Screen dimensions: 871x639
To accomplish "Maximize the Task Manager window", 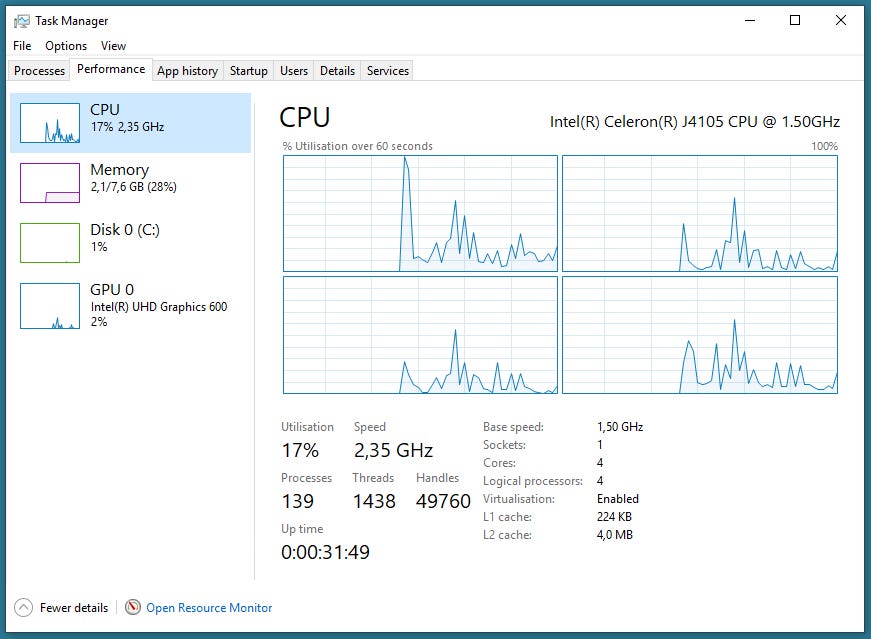I will click(x=795, y=20).
